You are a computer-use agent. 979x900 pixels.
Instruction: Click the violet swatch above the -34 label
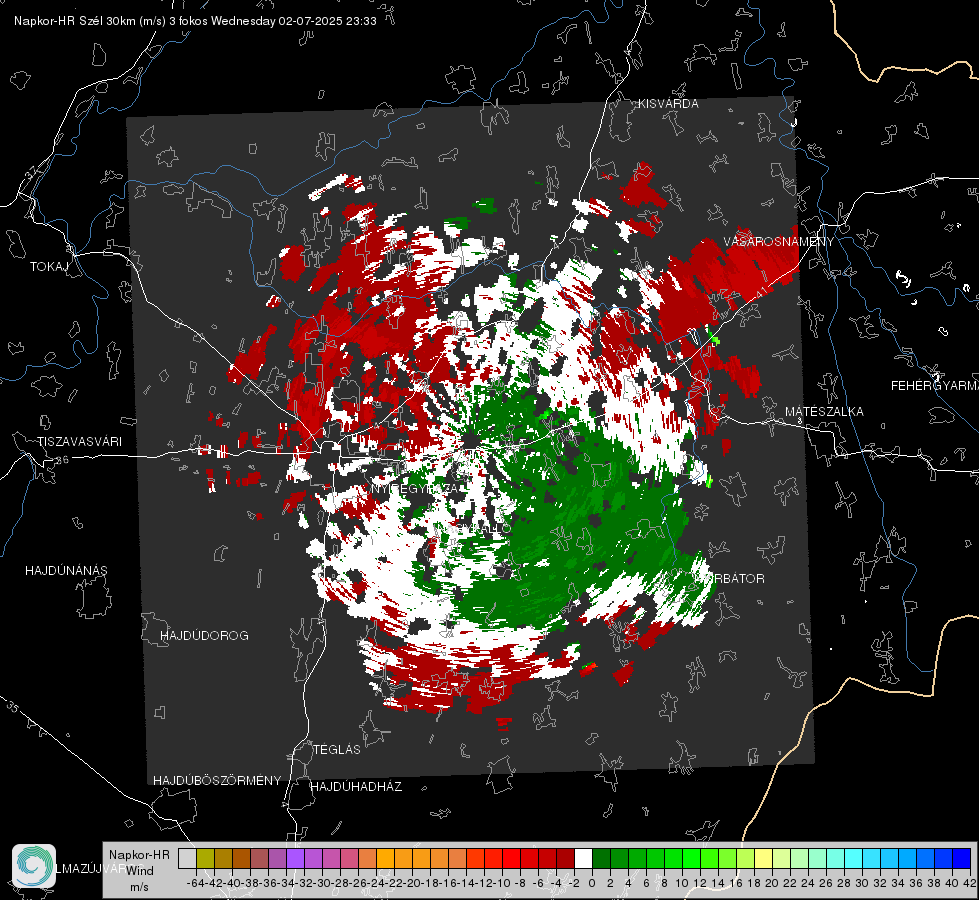tap(295, 858)
